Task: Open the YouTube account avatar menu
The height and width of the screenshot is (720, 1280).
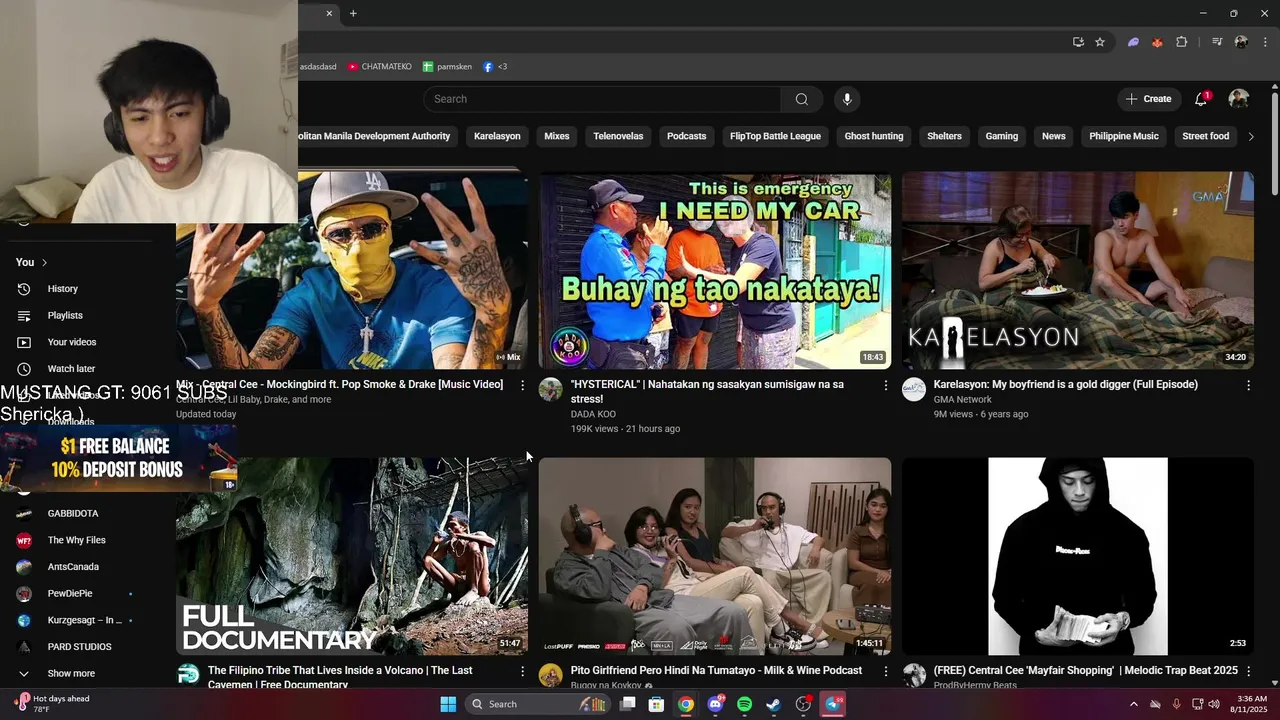Action: 1239,99
